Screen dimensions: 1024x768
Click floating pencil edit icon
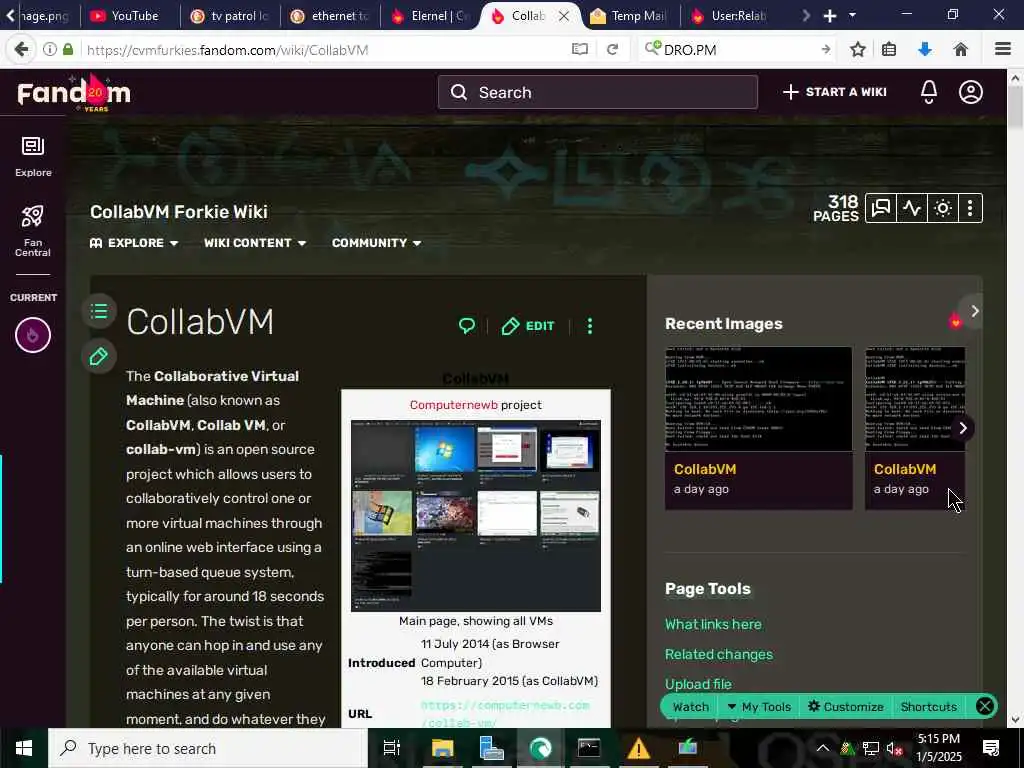(x=99, y=357)
